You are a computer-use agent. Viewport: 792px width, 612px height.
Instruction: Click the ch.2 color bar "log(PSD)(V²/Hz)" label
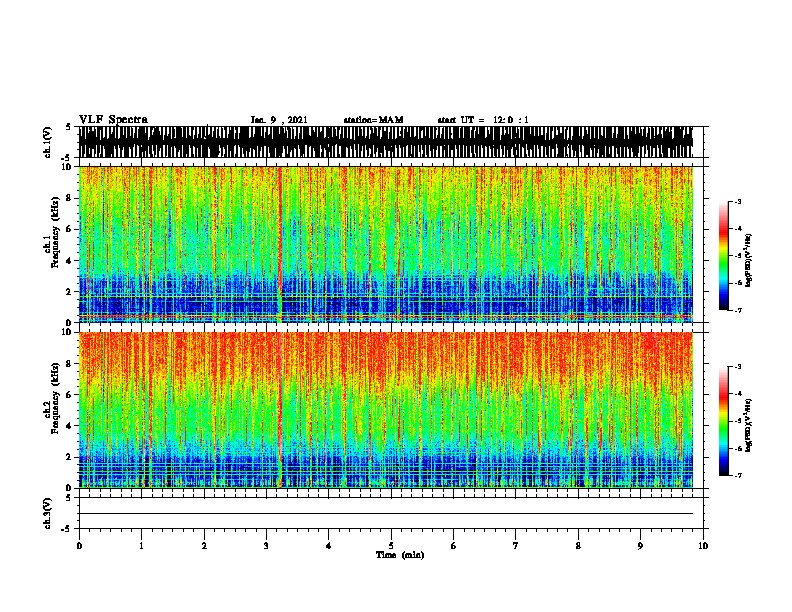(x=749, y=425)
